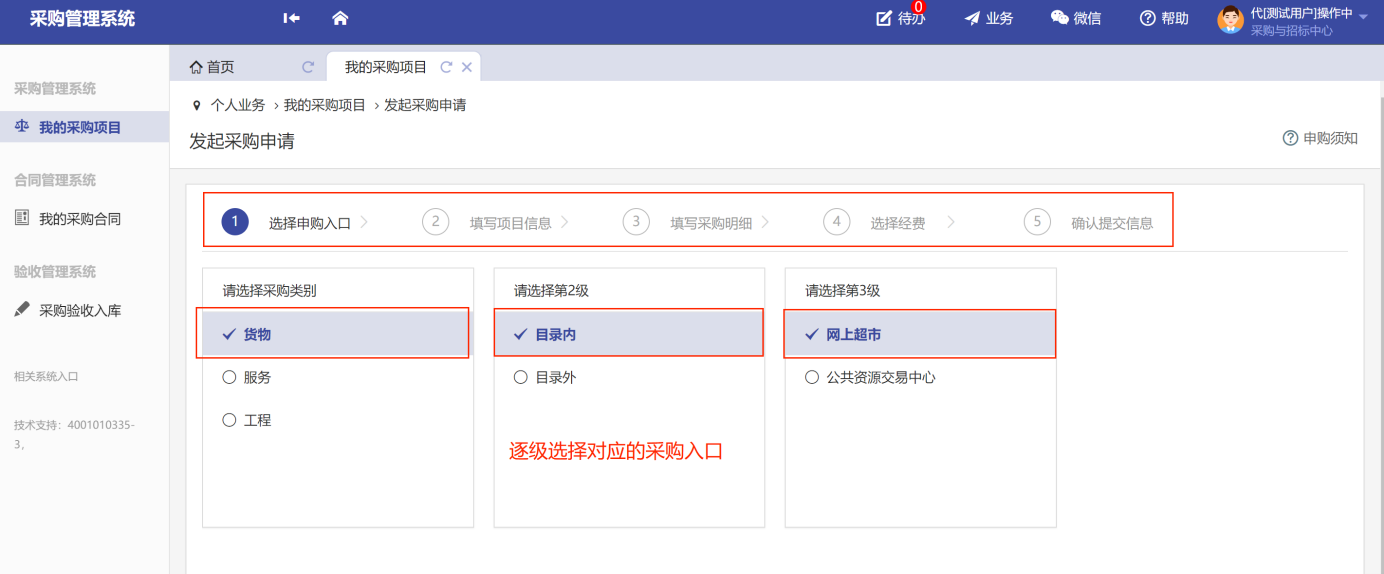The image size is (1384, 574).
Task: Click the user avatar picture
Action: 1230,19
